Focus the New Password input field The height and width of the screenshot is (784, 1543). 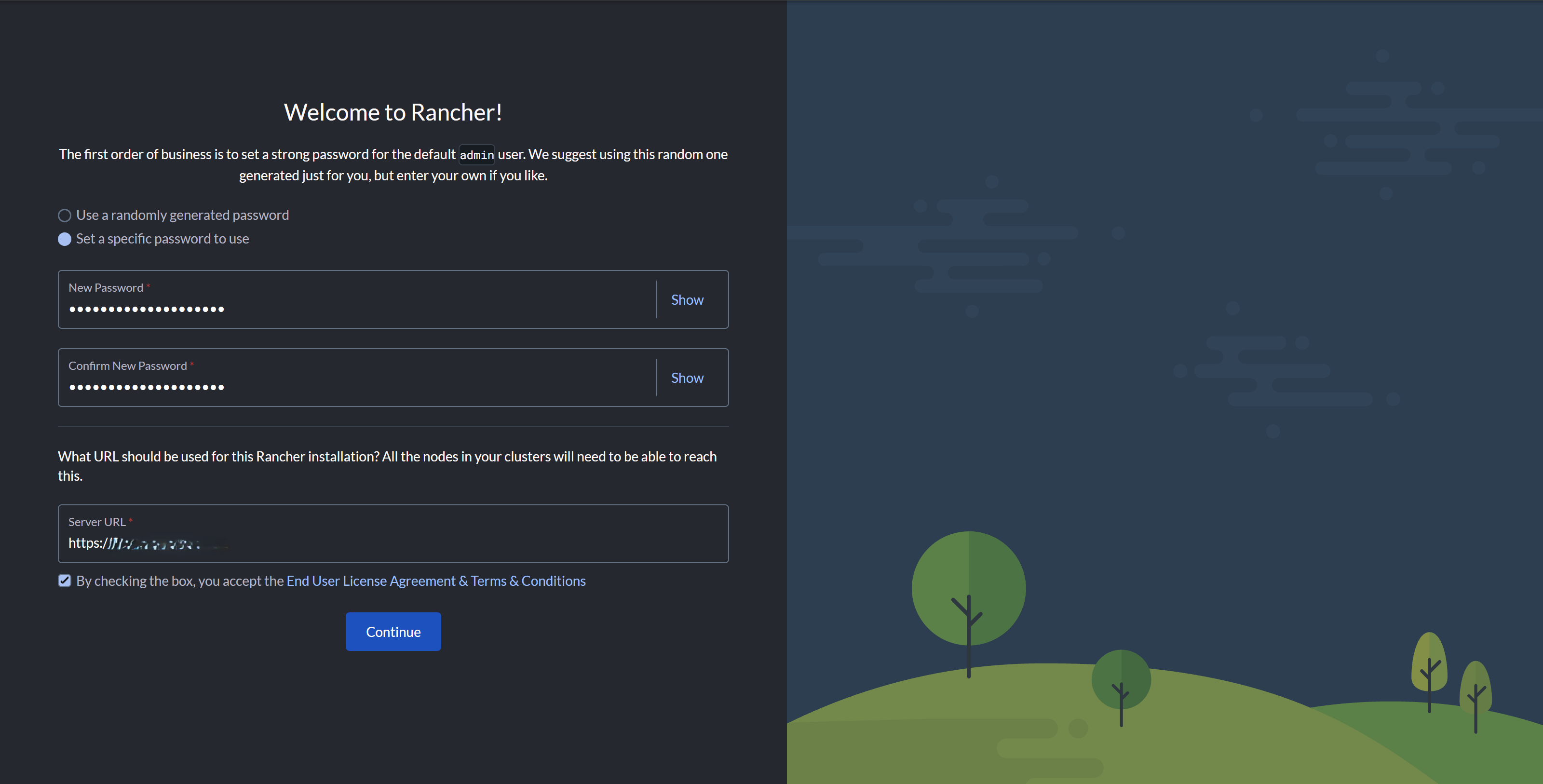(359, 309)
